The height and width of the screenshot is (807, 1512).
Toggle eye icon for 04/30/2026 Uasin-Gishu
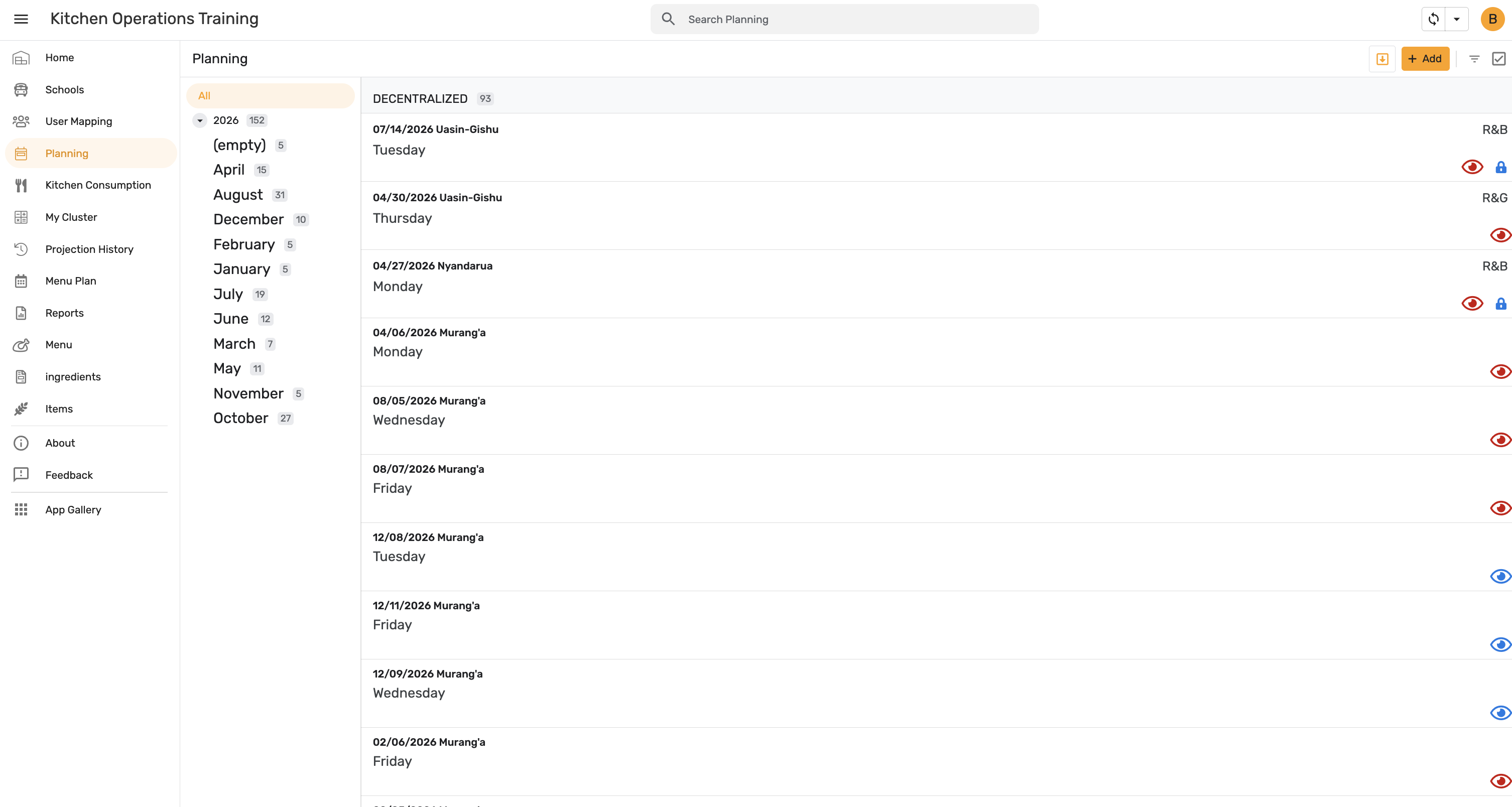pyautogui.click(x=1500, y=235)
